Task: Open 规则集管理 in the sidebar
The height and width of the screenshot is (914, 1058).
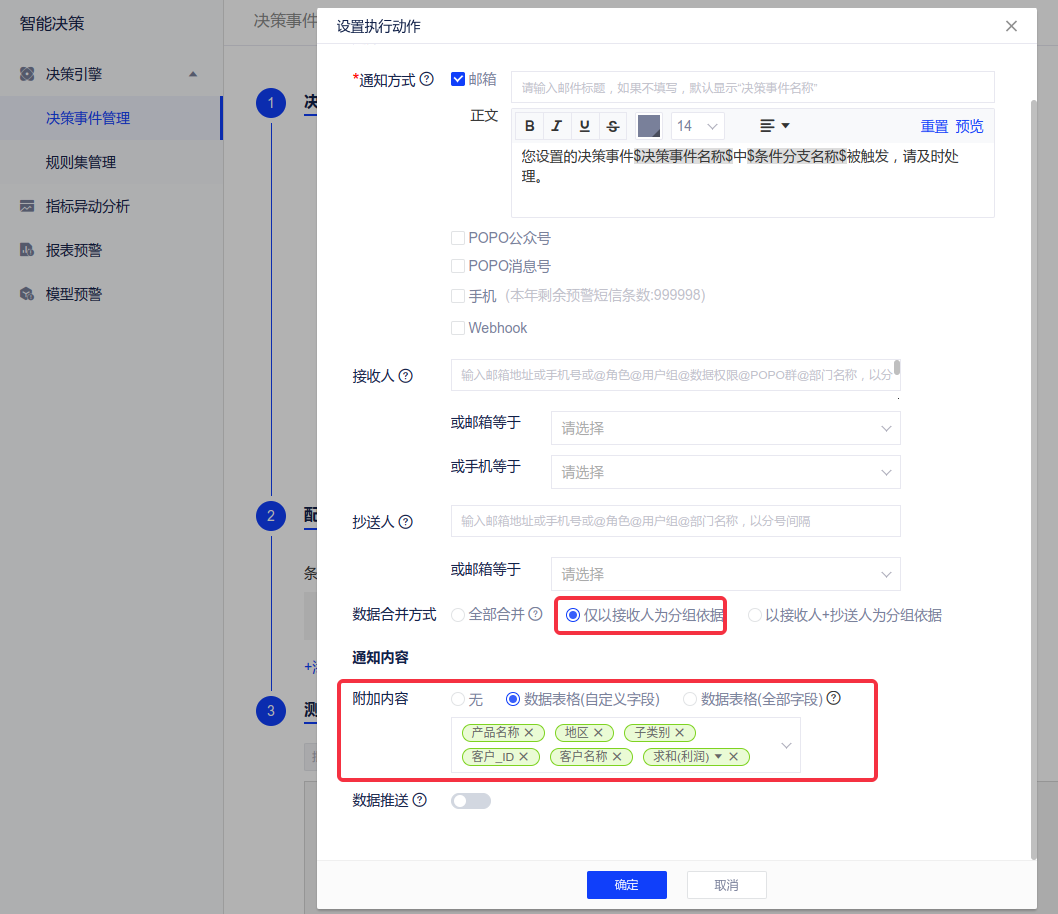Action: [x=81, y=162]
